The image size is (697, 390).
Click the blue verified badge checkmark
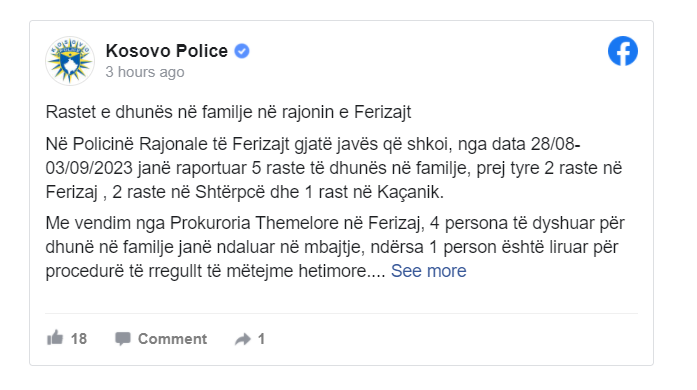[242, 51]
